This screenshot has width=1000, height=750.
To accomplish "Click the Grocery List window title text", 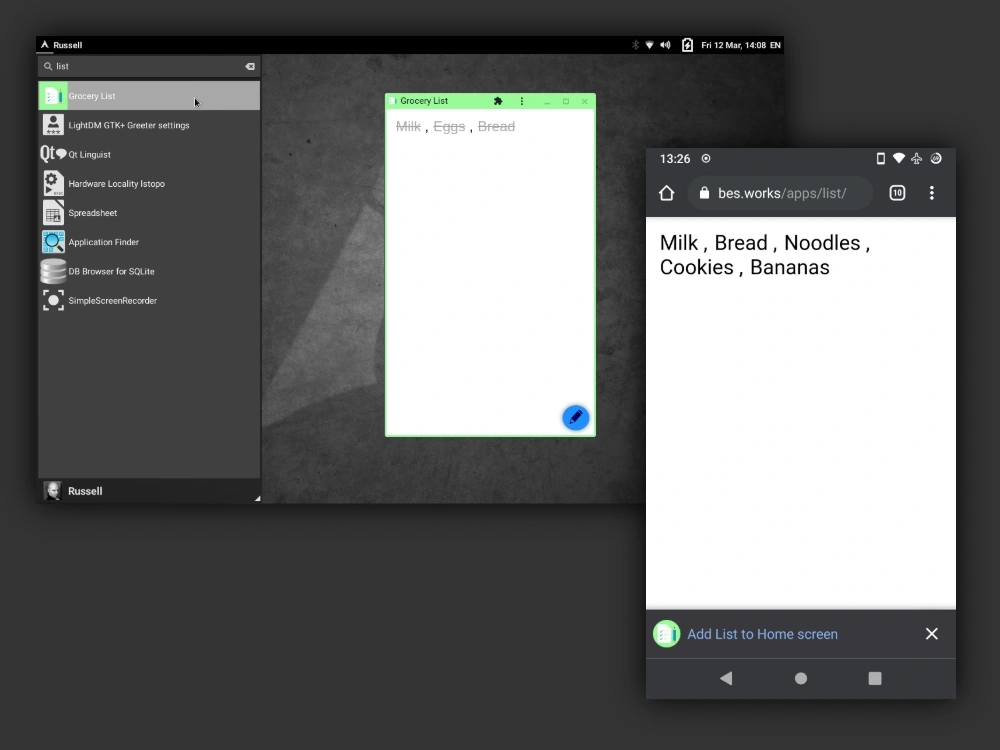I will click(x=424, y=101).
